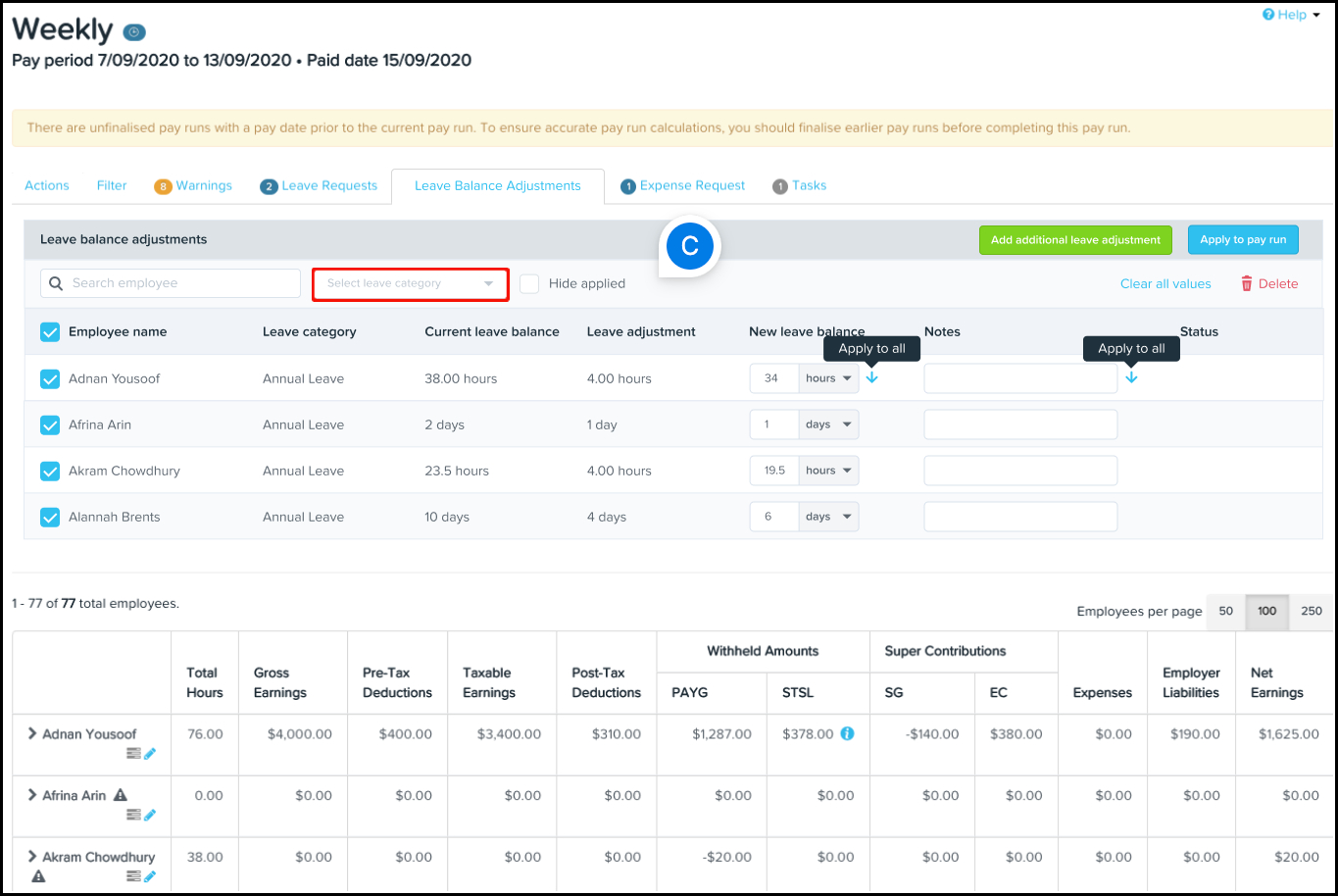Set employees per page to 50
The height and width of the screenshot is (896, 1338).
point(1226,611)
